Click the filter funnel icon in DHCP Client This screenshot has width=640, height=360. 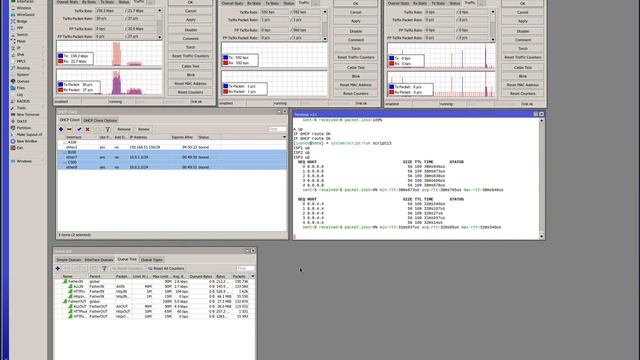click(x=107, y=129)
